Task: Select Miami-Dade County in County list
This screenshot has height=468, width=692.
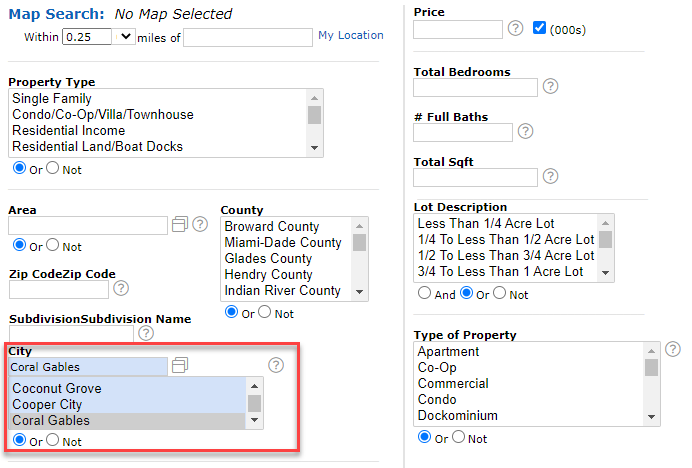Action: click(x=283, y=243)
